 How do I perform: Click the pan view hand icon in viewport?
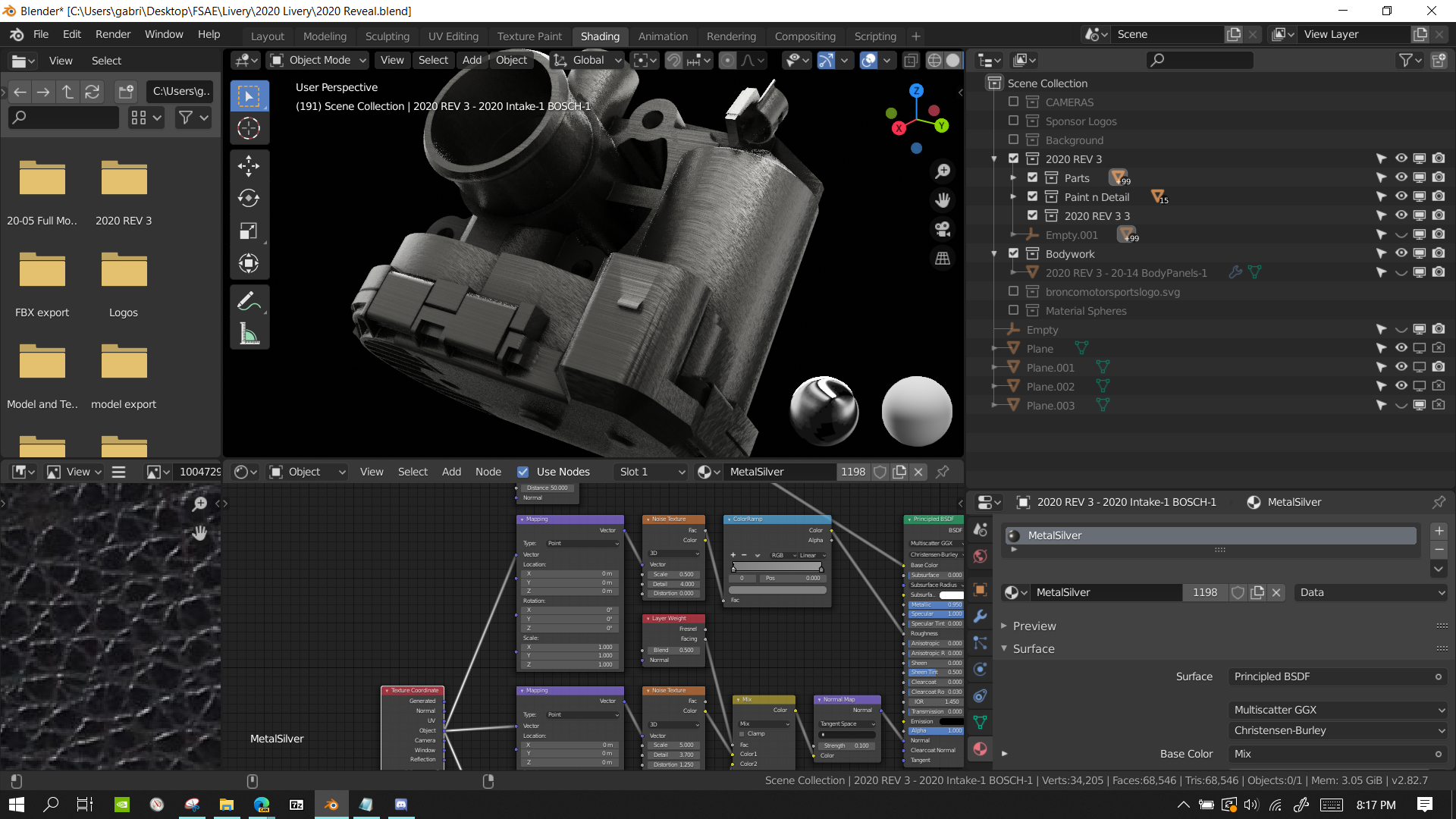pos(943,200)
